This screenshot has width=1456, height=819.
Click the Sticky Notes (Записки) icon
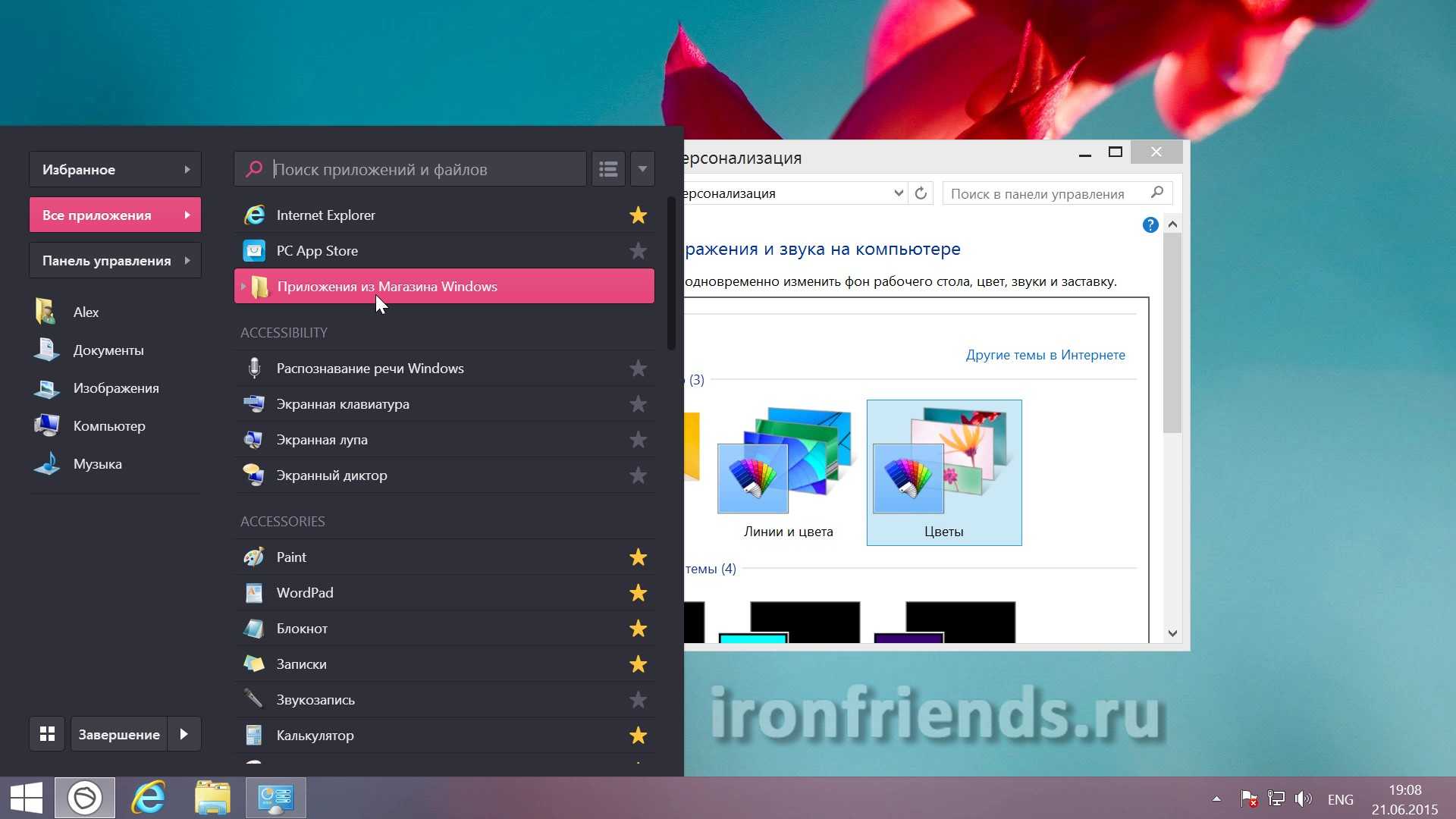[254, 664]
